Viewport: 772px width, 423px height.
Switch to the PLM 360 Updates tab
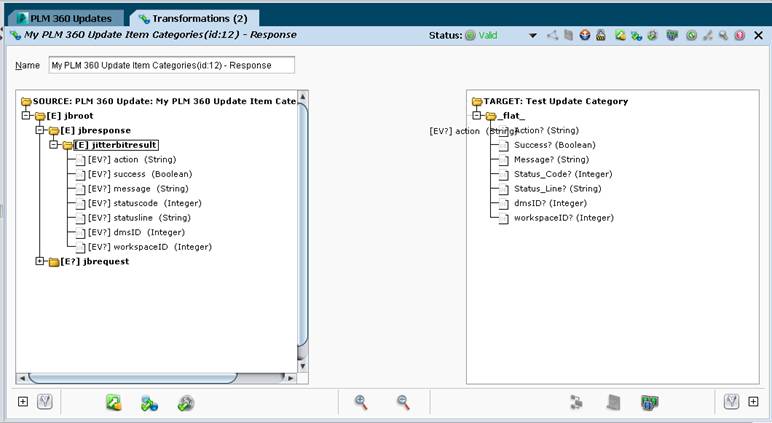[64, 18]
